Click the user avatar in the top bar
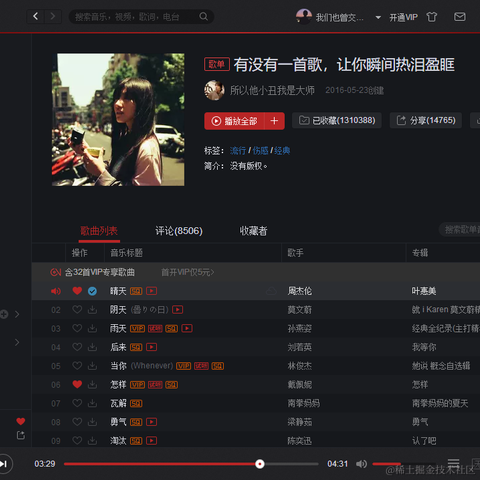Image resolution: width=480 pixels, height=480 pixels. [x=304, y=17]
